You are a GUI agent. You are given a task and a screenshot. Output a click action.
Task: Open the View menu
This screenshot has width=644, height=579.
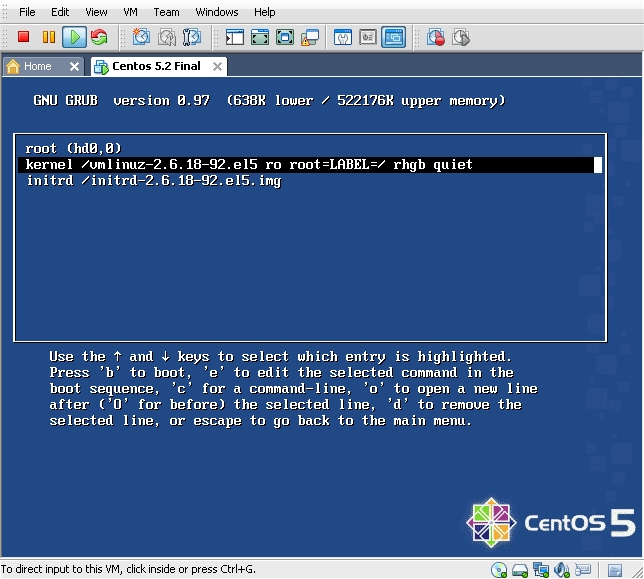[96, 12]
